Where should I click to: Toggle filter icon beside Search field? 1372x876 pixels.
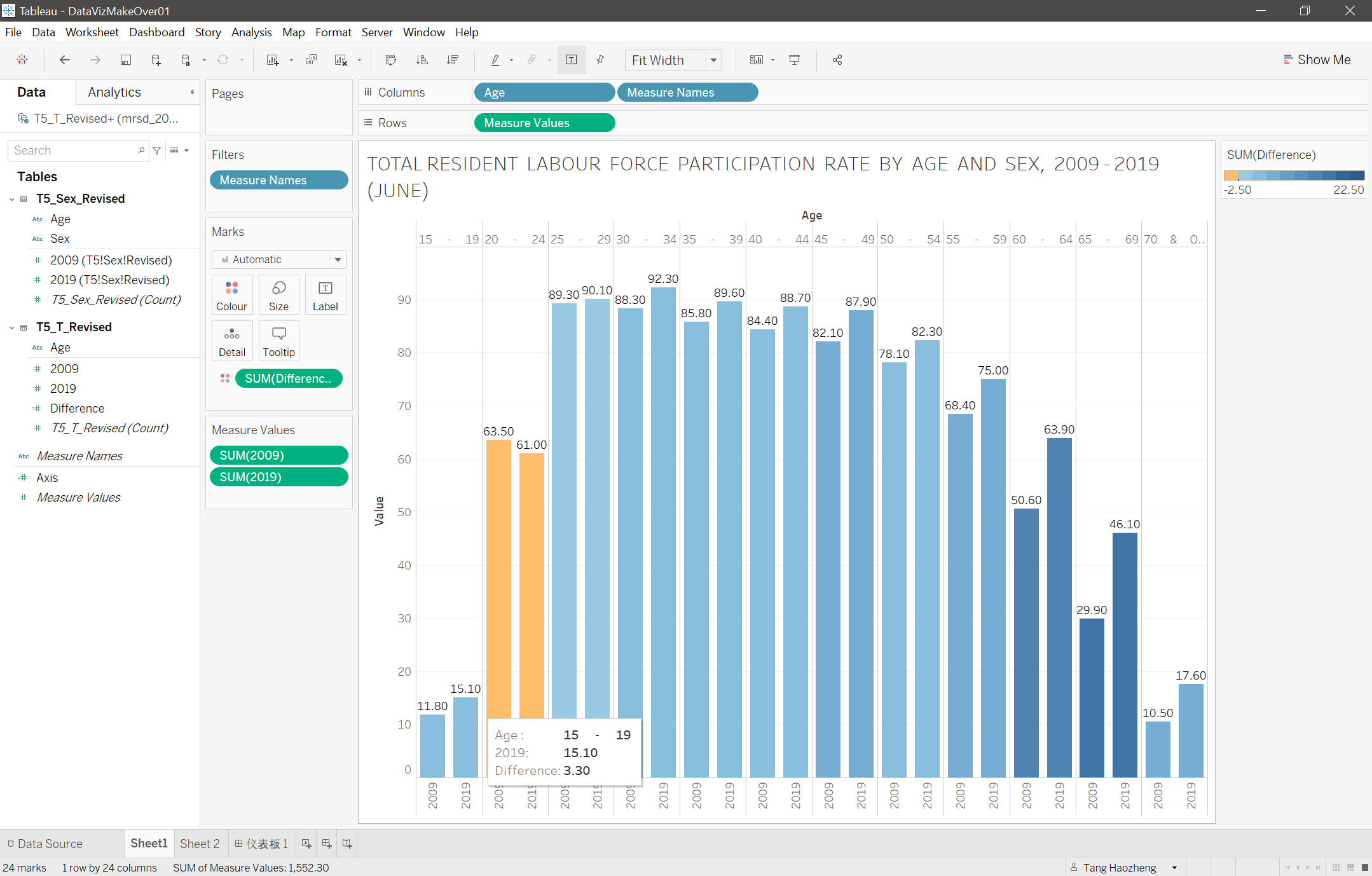[157, 151]
